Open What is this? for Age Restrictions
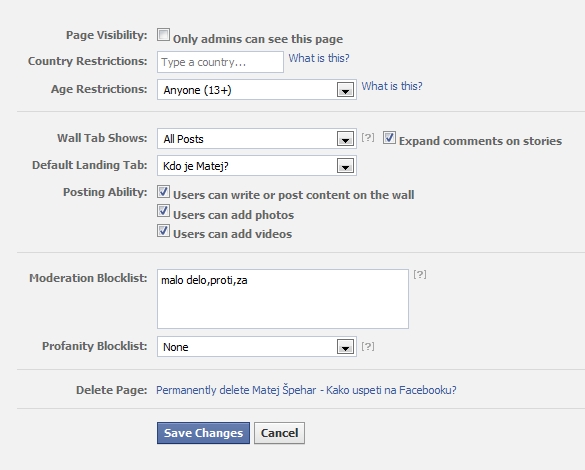The width and height of the screenshot is (585, 470). point(392,86)
